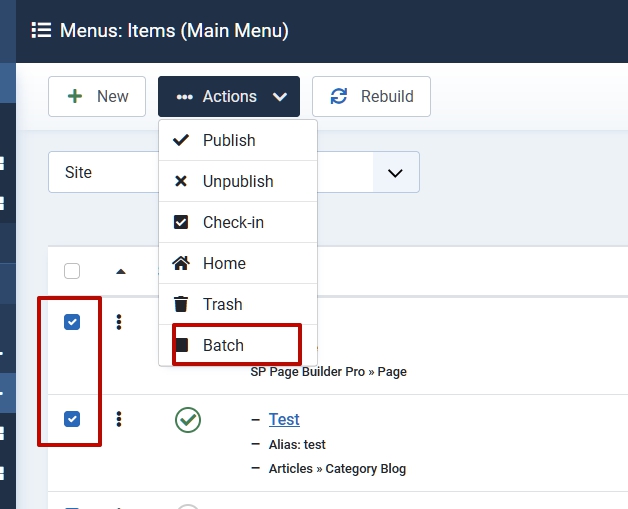Screen dimensions: 628x509
Task: Click the house icon beside Home
Action: [x=181, y=263]
